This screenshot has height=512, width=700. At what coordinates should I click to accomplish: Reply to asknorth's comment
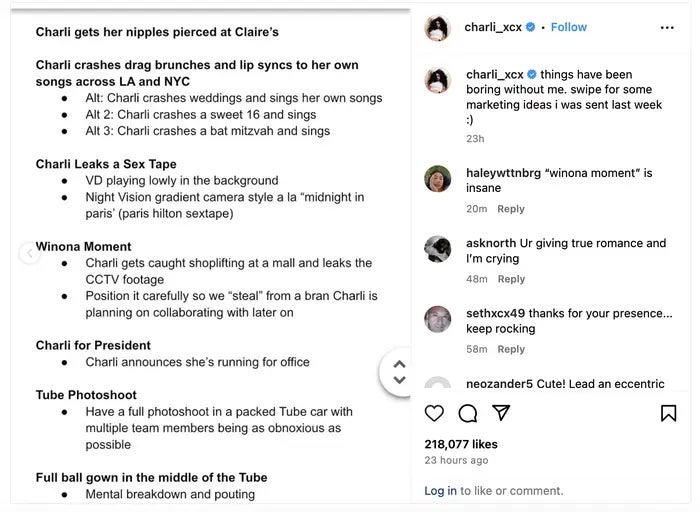(511, 279)
